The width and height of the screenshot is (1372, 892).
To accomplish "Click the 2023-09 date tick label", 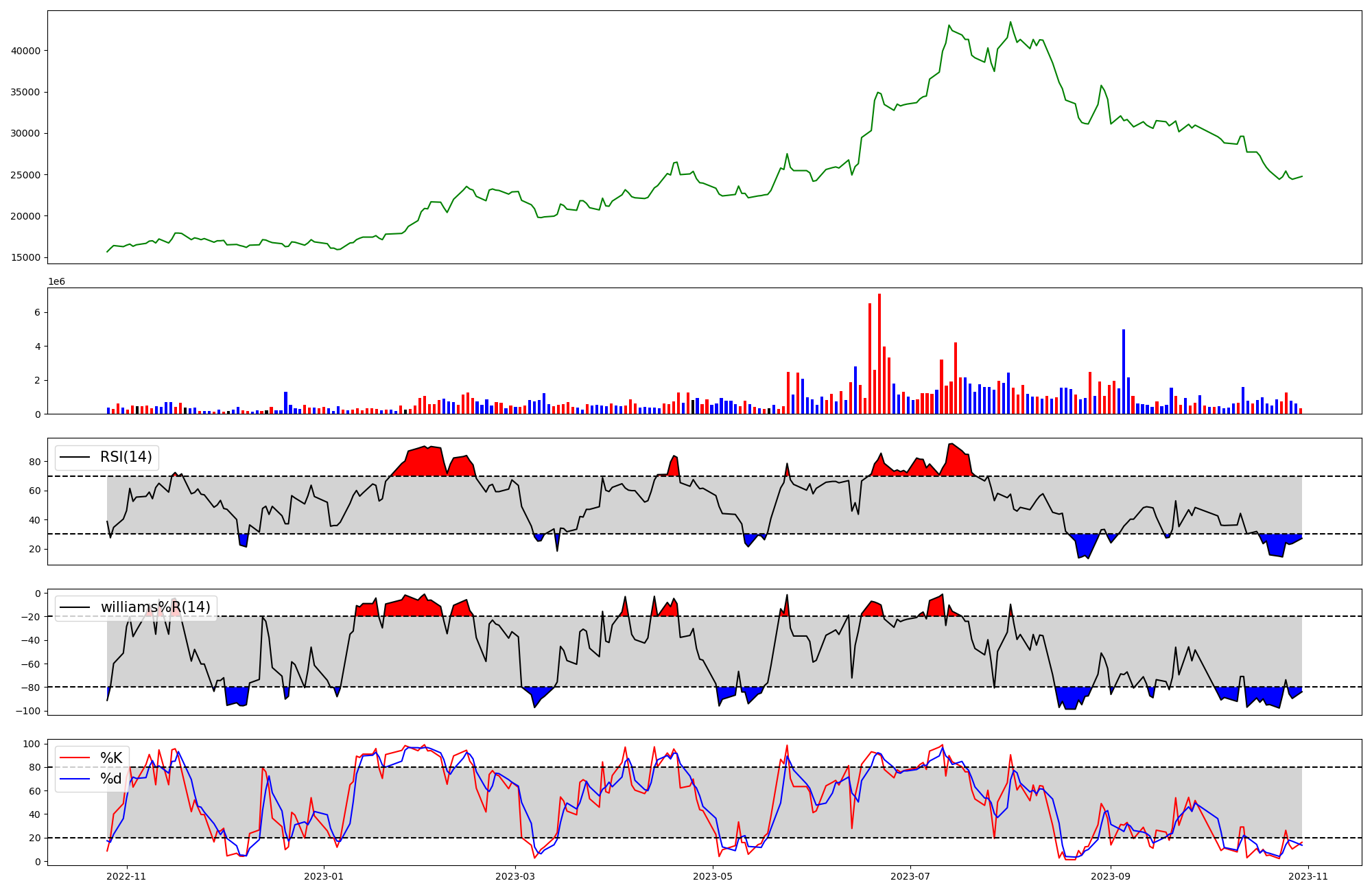I will coord(1110,876).
